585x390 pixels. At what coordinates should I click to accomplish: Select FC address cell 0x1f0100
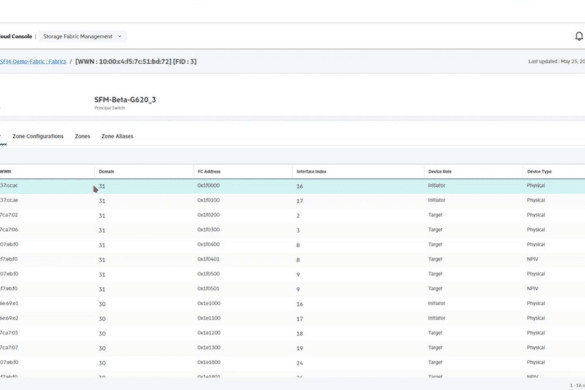tap(209, 200)
